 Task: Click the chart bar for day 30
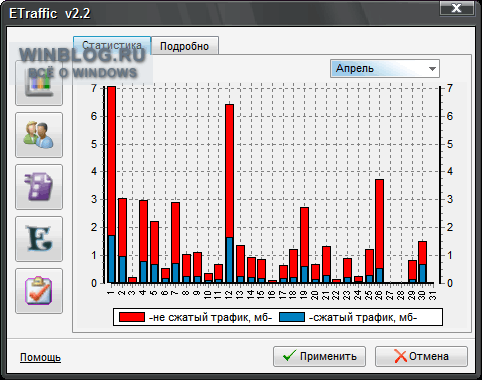pyautogui.click(x=422, y=262)
